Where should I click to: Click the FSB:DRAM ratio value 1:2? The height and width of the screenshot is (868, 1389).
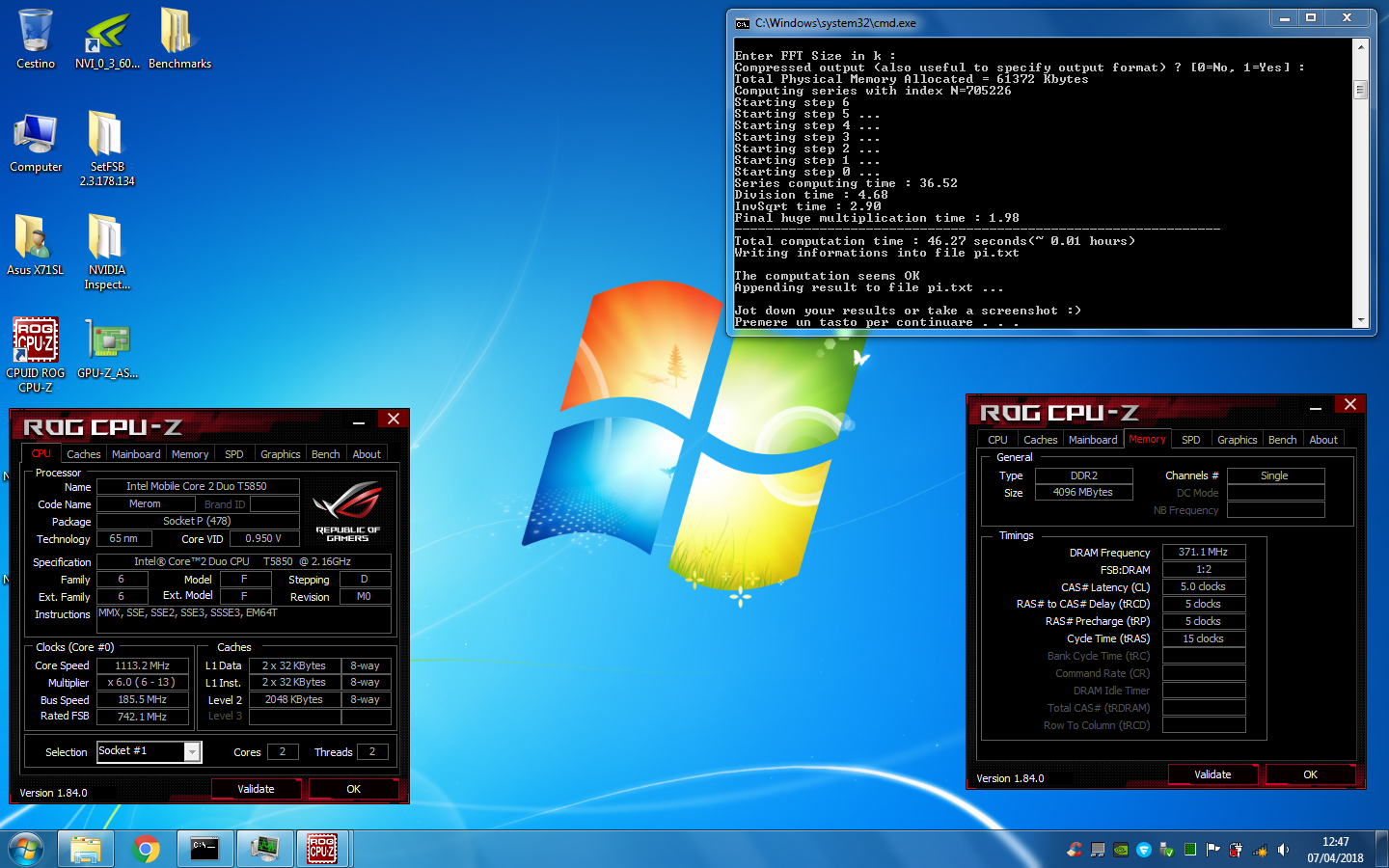pyautogui.click(x=1204, y=569)
